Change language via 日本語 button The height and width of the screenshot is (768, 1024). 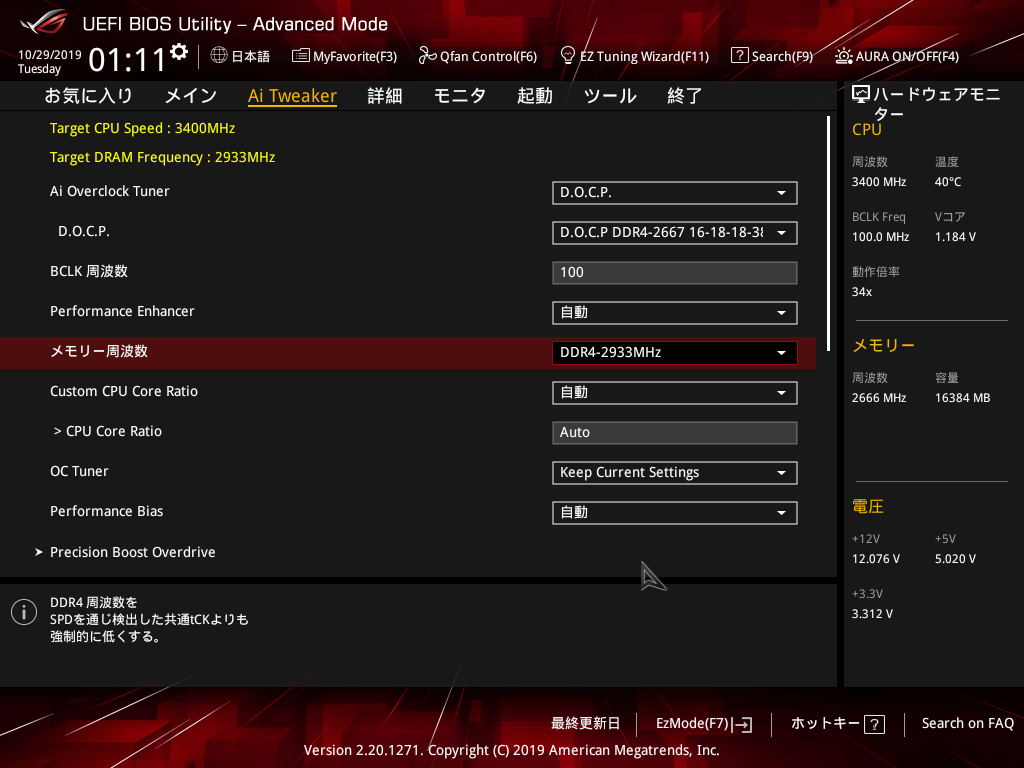251,56
